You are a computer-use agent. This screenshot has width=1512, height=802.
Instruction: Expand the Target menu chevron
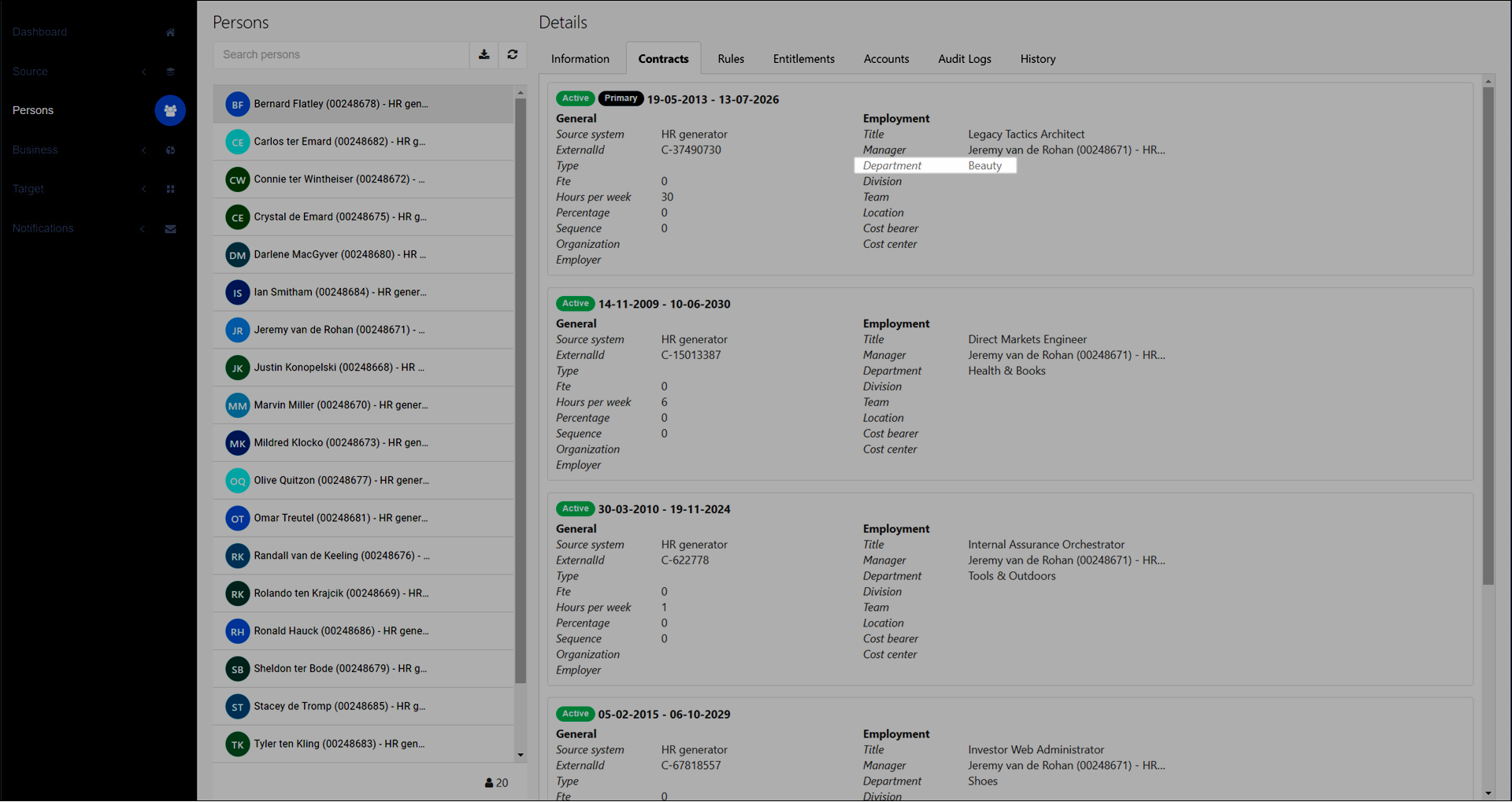coord(144,189)
